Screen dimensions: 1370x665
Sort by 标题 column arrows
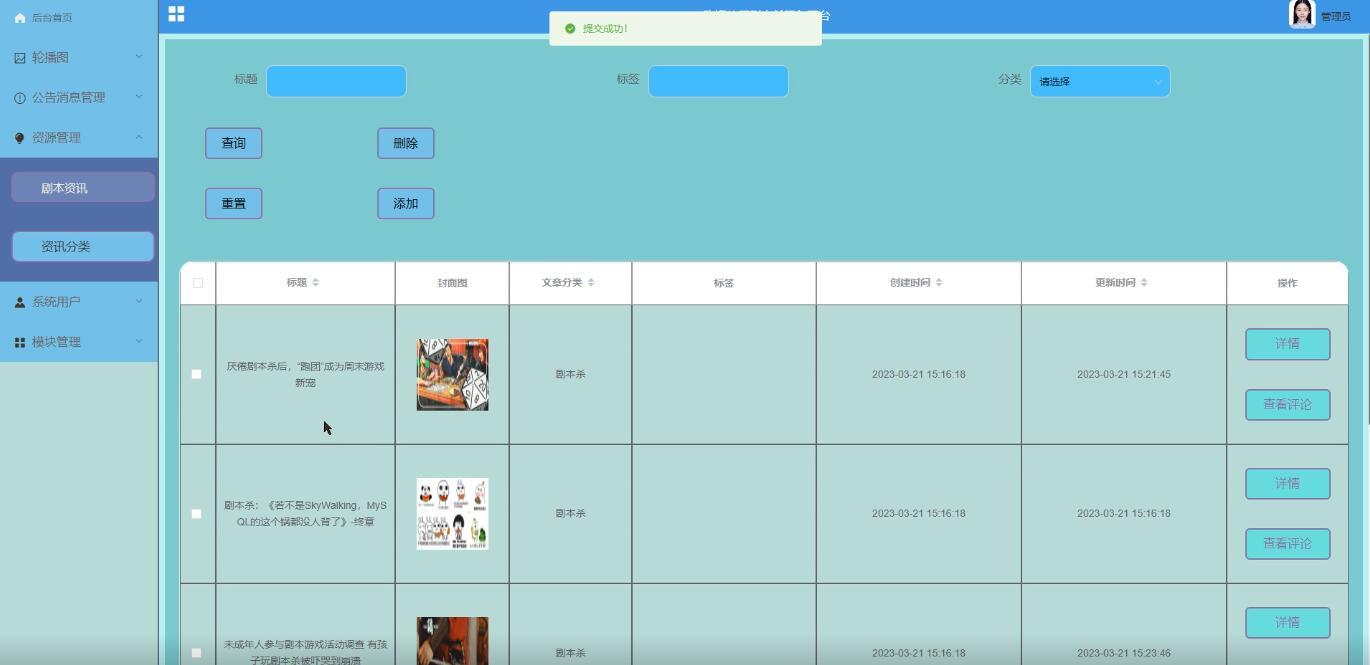[x=316, y=283]
